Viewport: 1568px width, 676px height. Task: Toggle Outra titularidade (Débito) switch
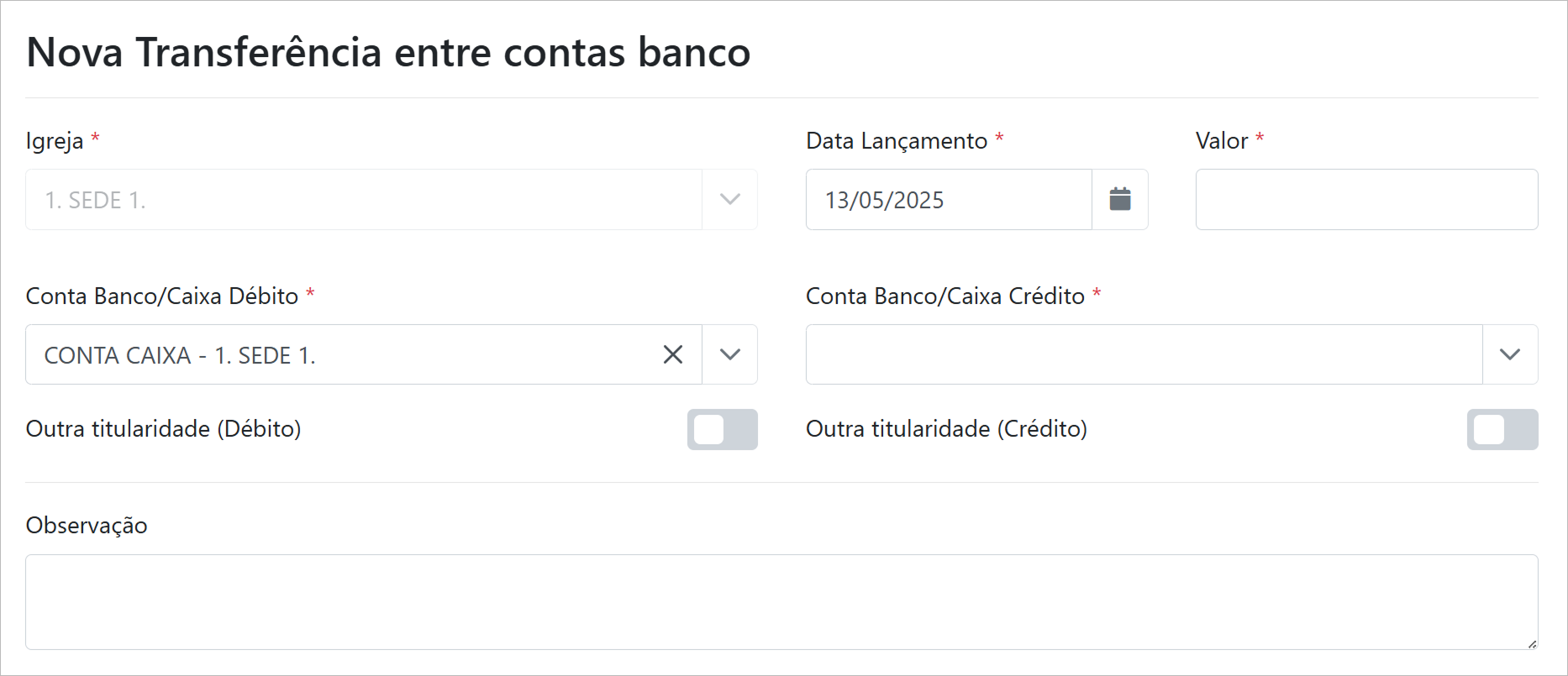click(x=722, y=429)
